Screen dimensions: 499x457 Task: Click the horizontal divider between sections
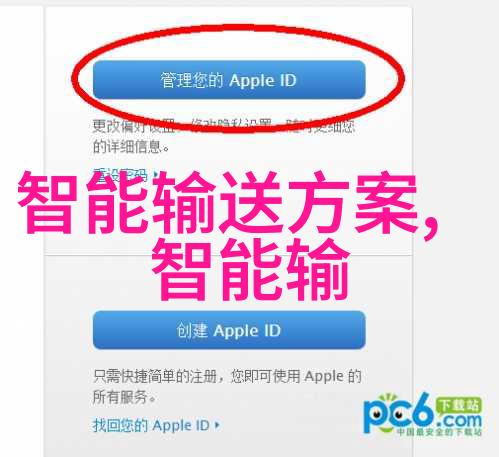pyautogui.click(x=228, y=255)
